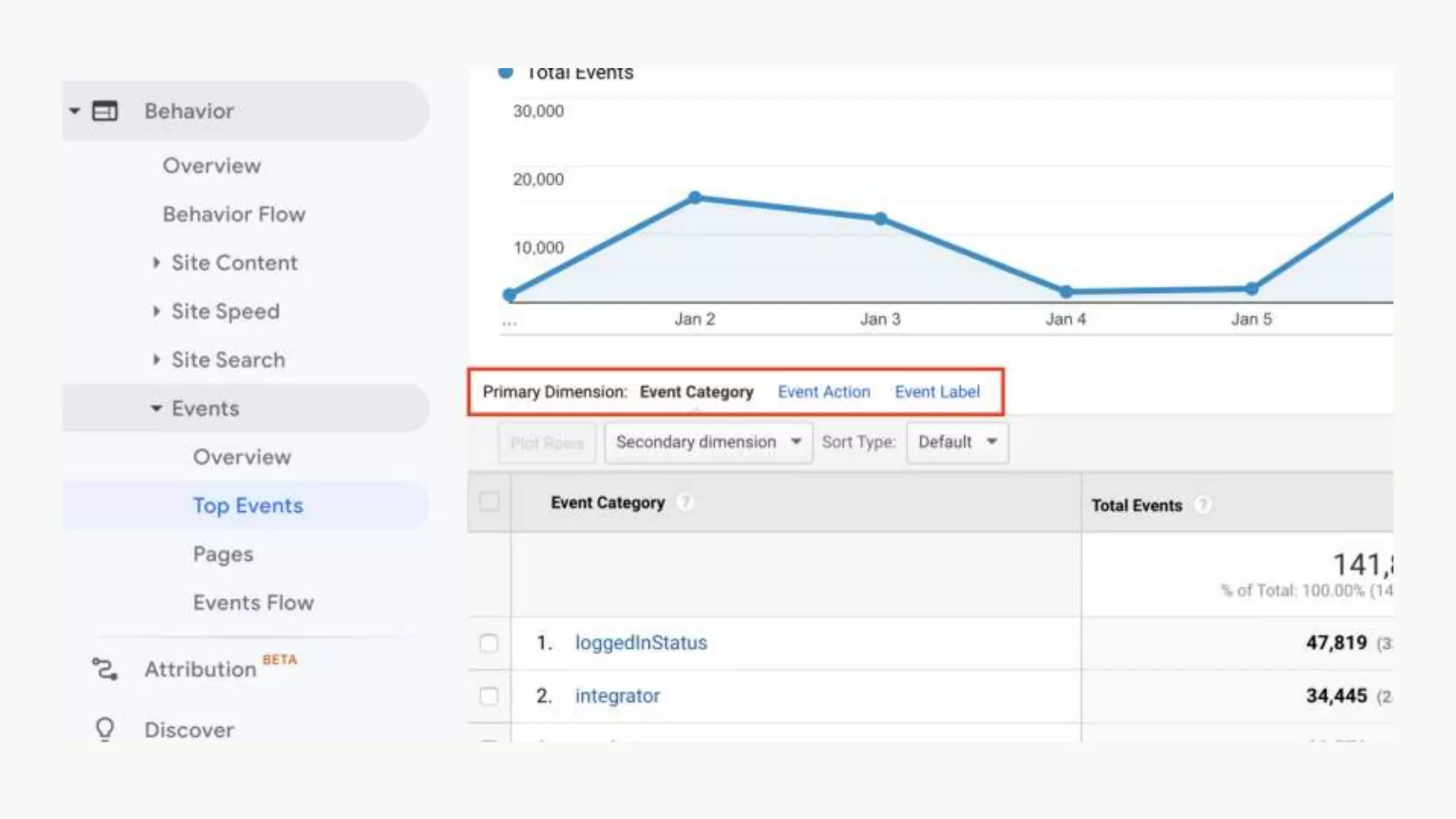This screenshot has width=1456, height=819.
Task: Click help icon beside Event Category header
Action: [685, 502]
